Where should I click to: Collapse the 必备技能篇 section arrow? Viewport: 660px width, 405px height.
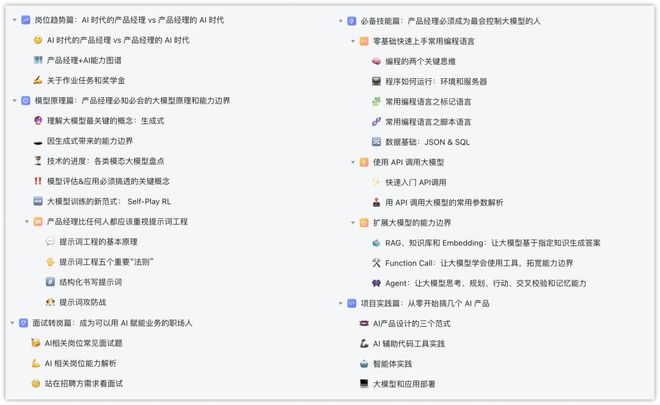tap(341, 21)
